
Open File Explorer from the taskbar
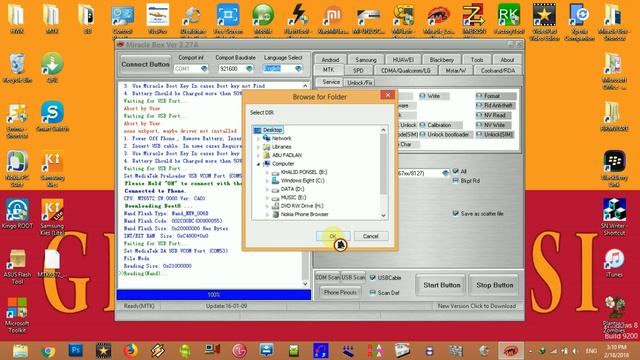pyautogui.click(x=20, y=351)
